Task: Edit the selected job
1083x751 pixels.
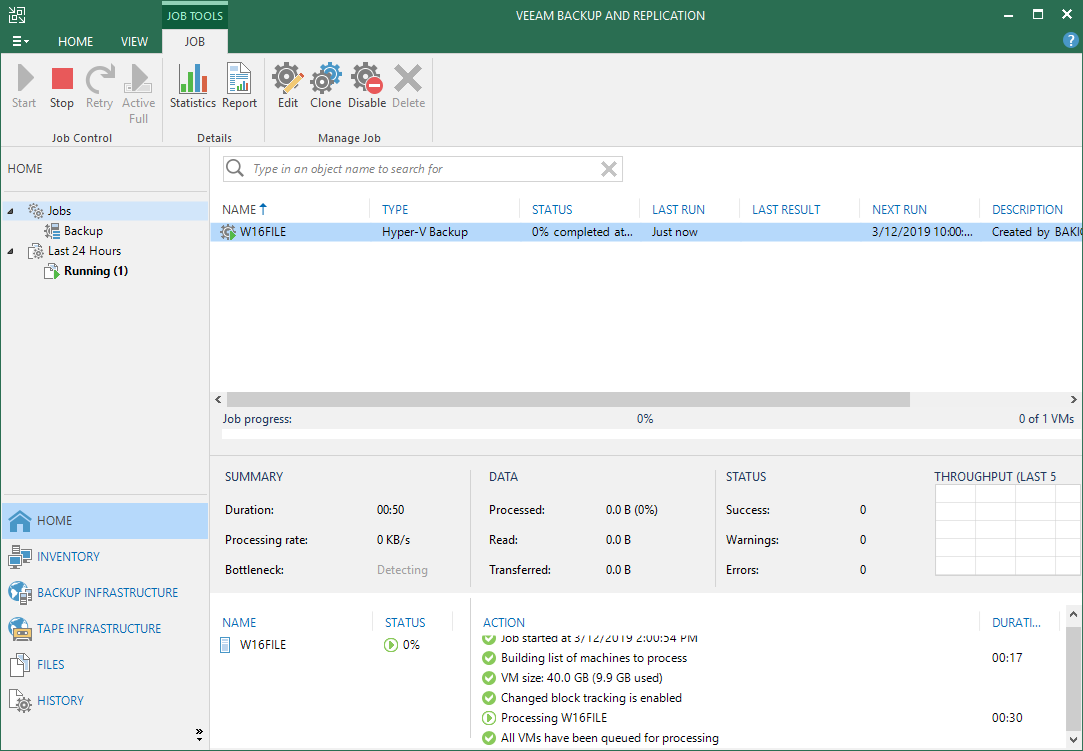Action: click(x=287, y=86)
